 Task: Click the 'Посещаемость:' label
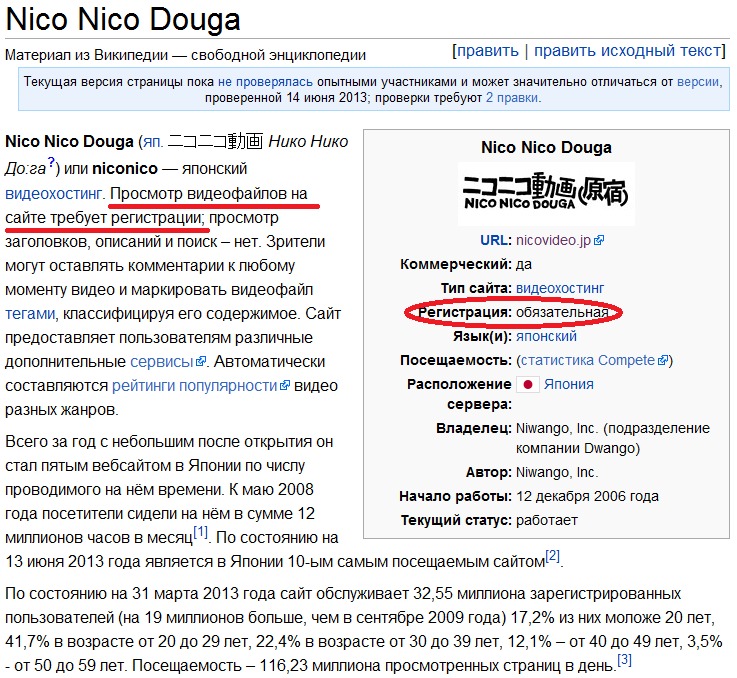(455, 361)
